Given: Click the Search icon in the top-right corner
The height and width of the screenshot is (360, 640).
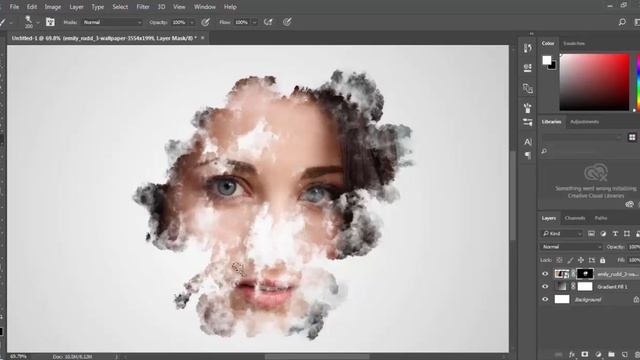Looking at the screenshot, I should pos(622,22).
